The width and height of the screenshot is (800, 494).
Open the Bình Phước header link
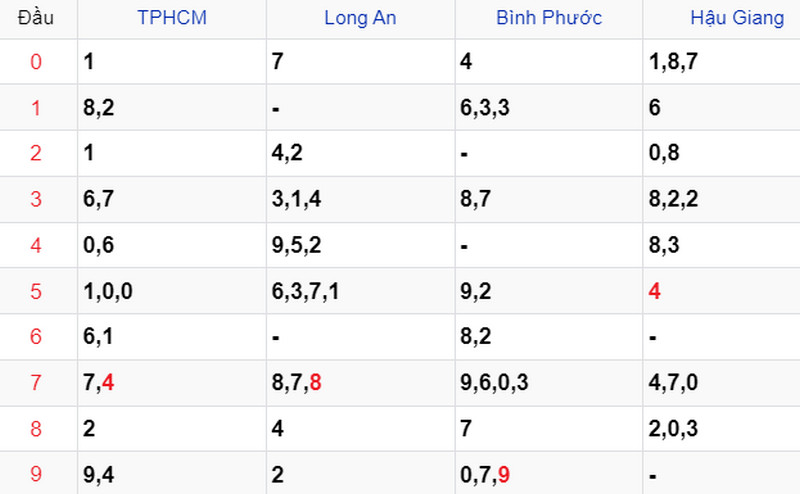pyautogui.click(x=549, y=18)
